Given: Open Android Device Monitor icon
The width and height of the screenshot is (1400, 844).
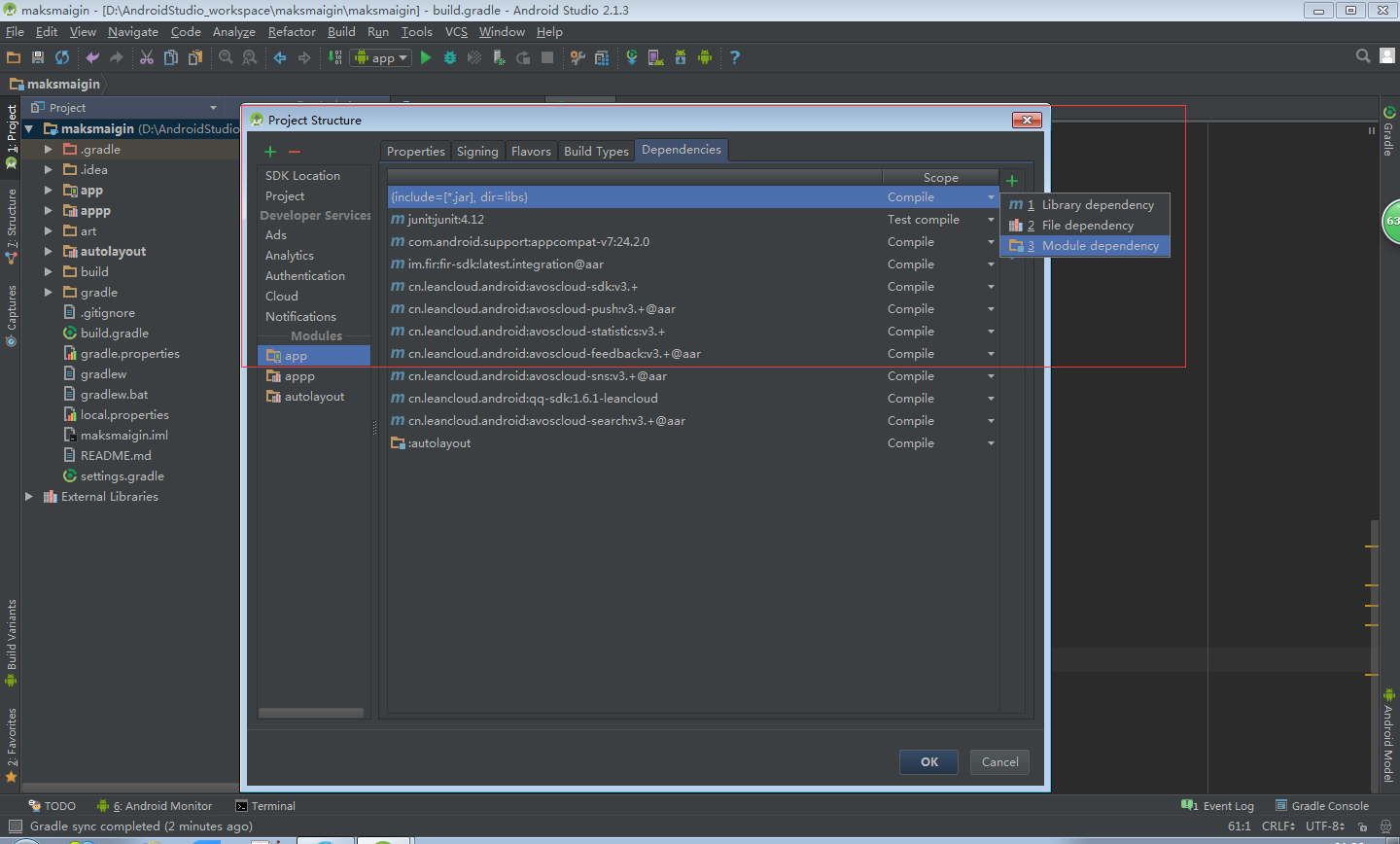Looking at the screenshot, I should (x=705, y=57).
